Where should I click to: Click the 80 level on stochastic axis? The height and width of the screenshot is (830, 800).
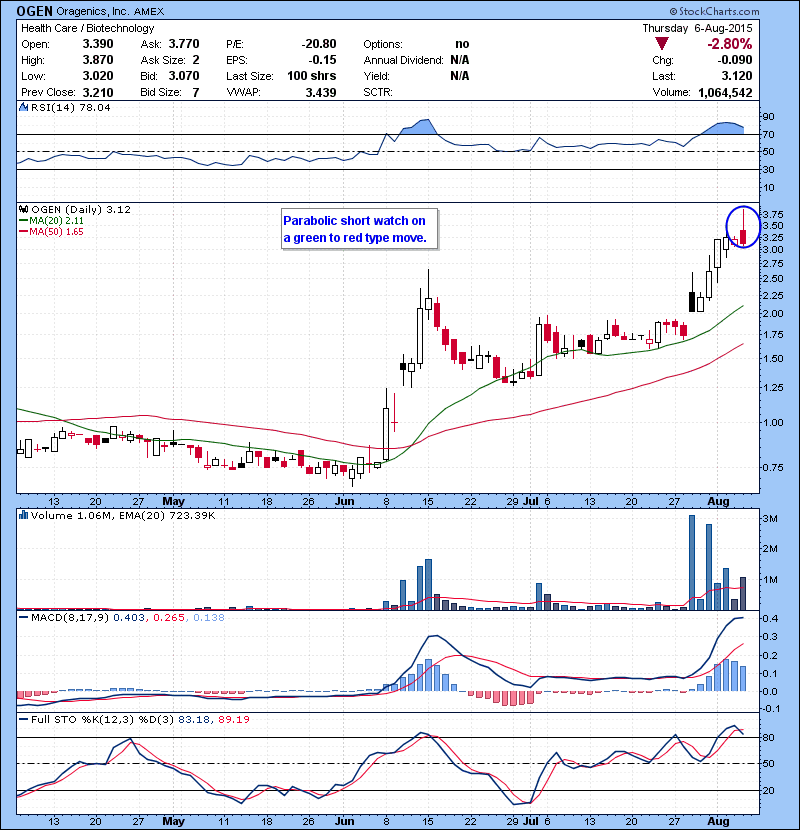768,737
